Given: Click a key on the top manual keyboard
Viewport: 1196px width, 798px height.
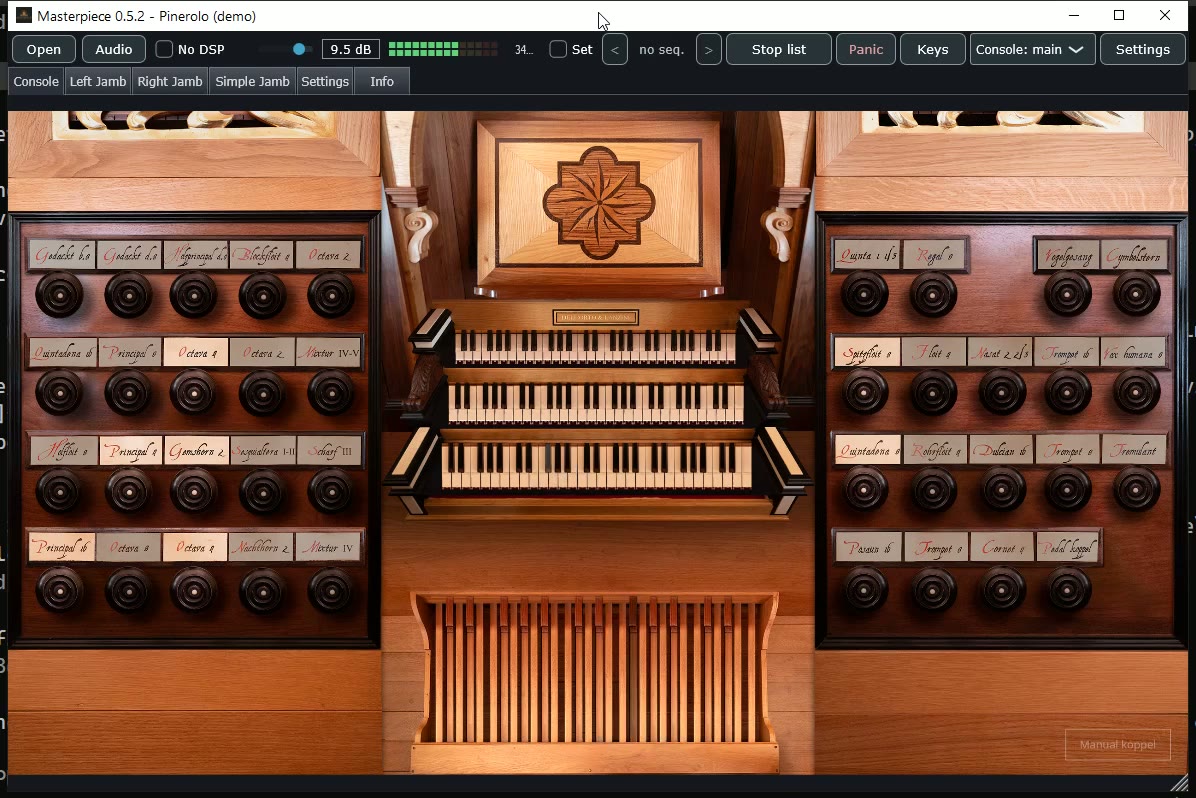Looking at the screenshot, I should point(595,347).
